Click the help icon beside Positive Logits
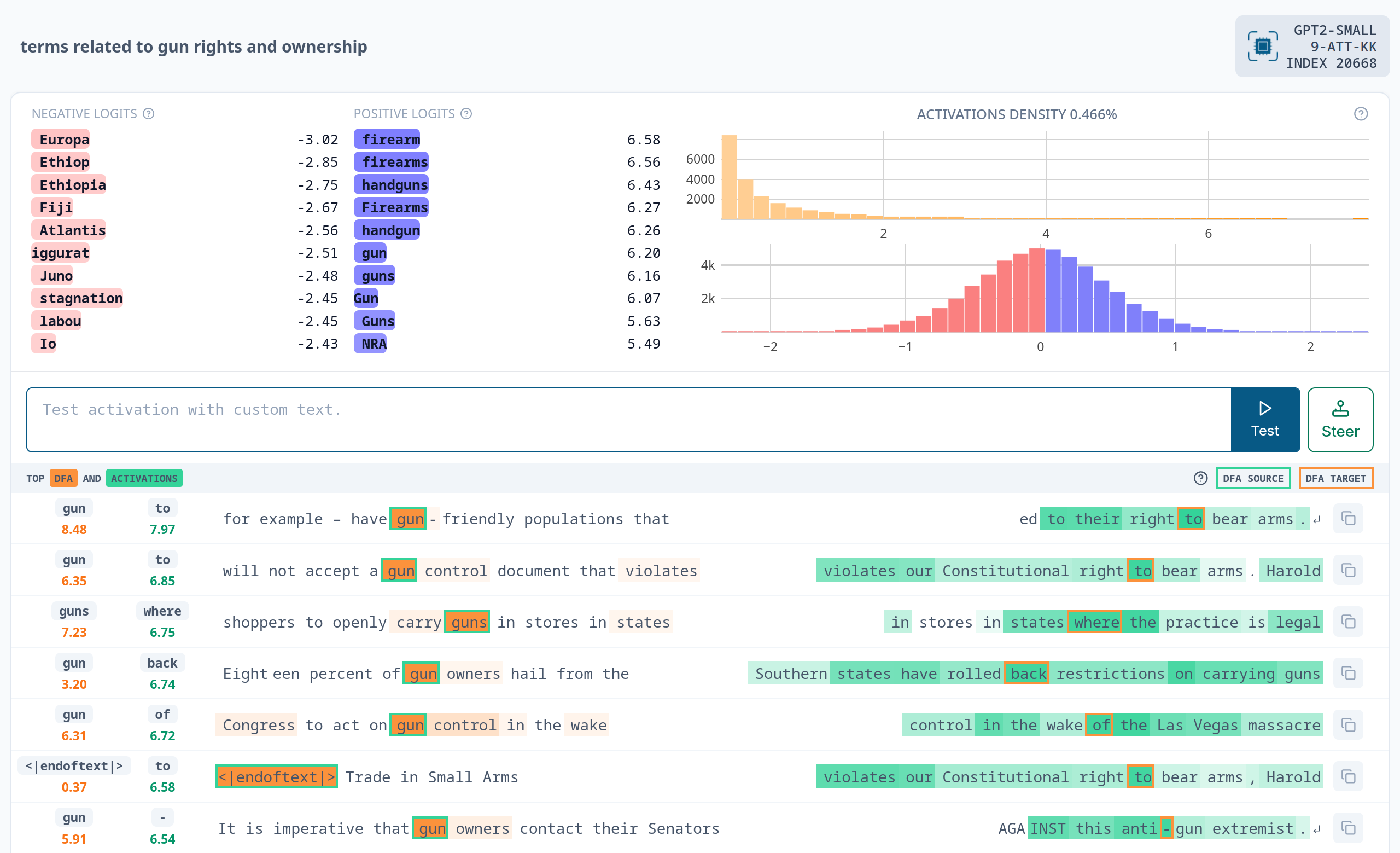 pos(466,114)
